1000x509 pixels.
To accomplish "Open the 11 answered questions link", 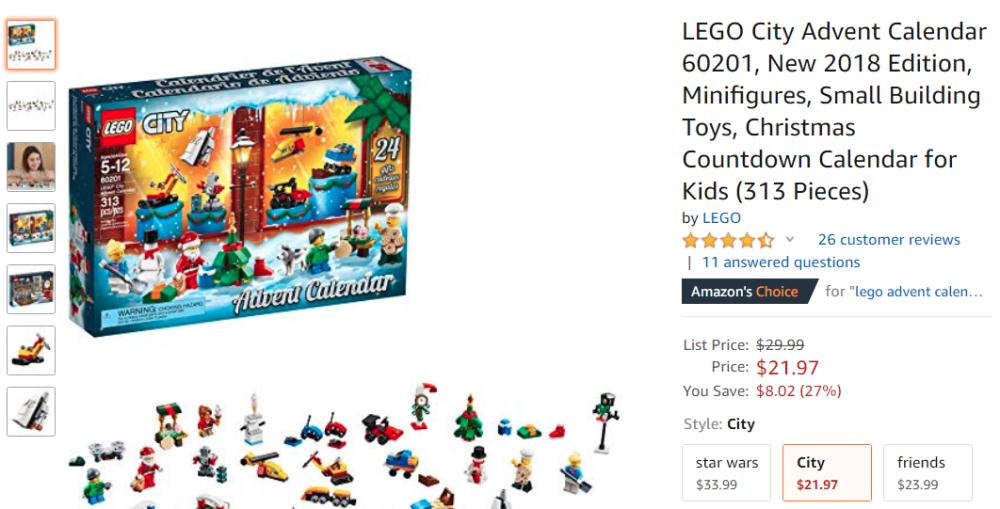I will (x=781, y=262).
